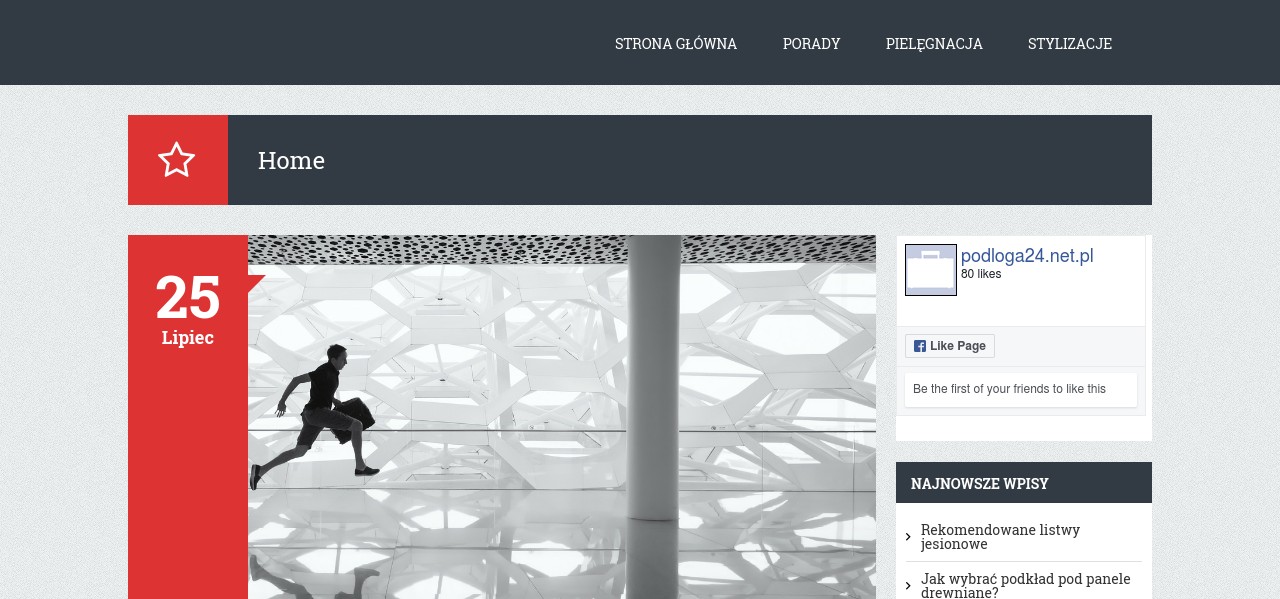Like the page with Like Page button

click(950, 346)
